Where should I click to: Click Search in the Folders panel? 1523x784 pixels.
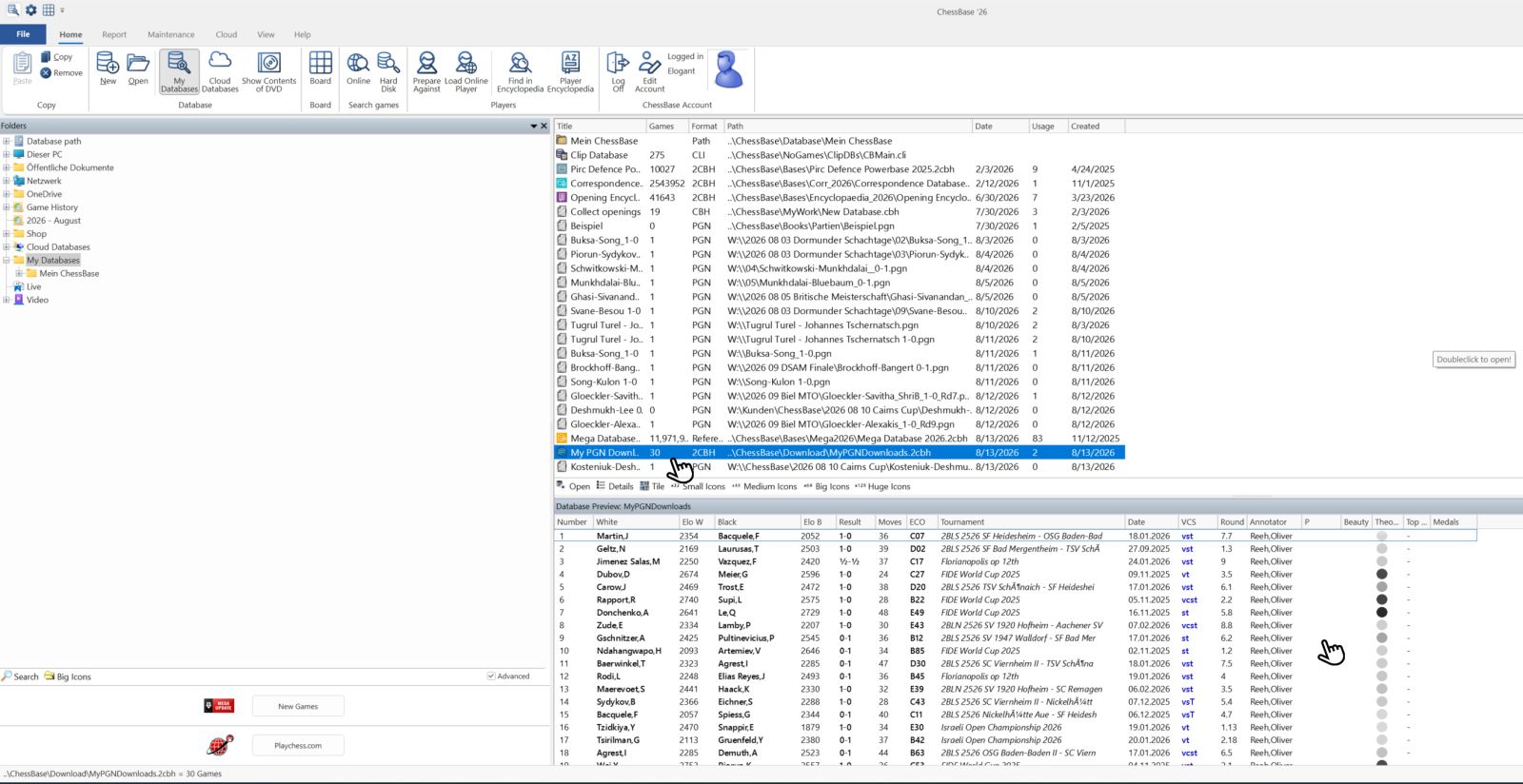click(20, 676)
